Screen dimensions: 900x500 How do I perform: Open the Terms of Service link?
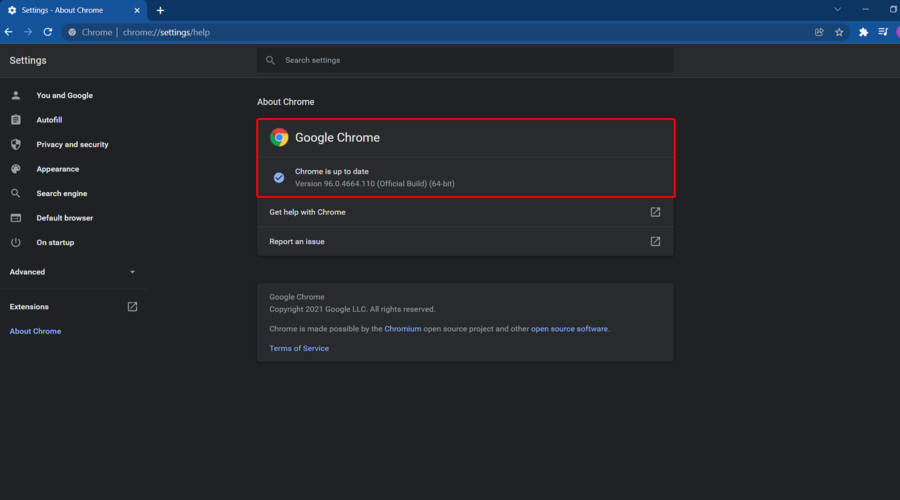pyautogui.click(x=299, y=348)
